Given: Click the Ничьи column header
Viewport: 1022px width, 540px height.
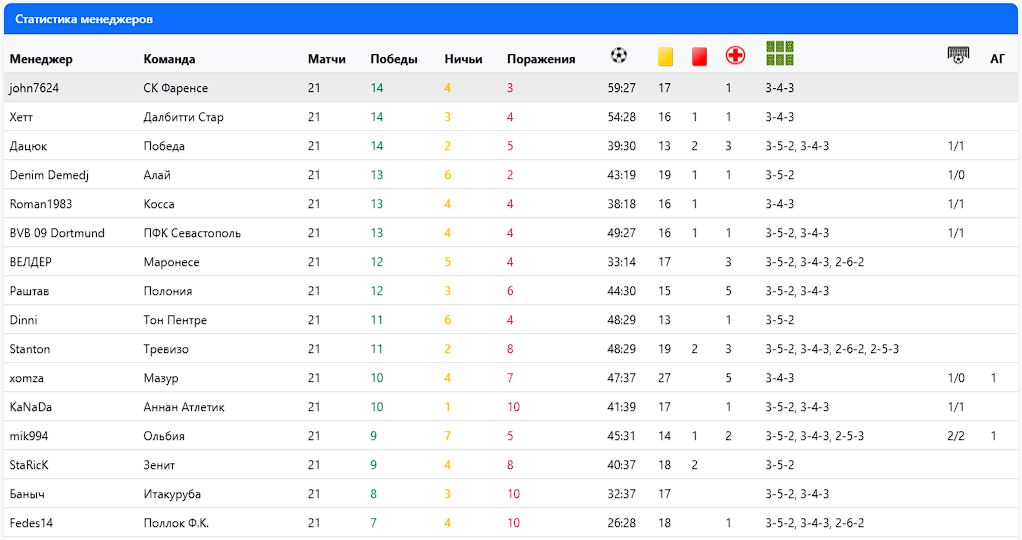Looking at the screenshot, I should point(463,59).
